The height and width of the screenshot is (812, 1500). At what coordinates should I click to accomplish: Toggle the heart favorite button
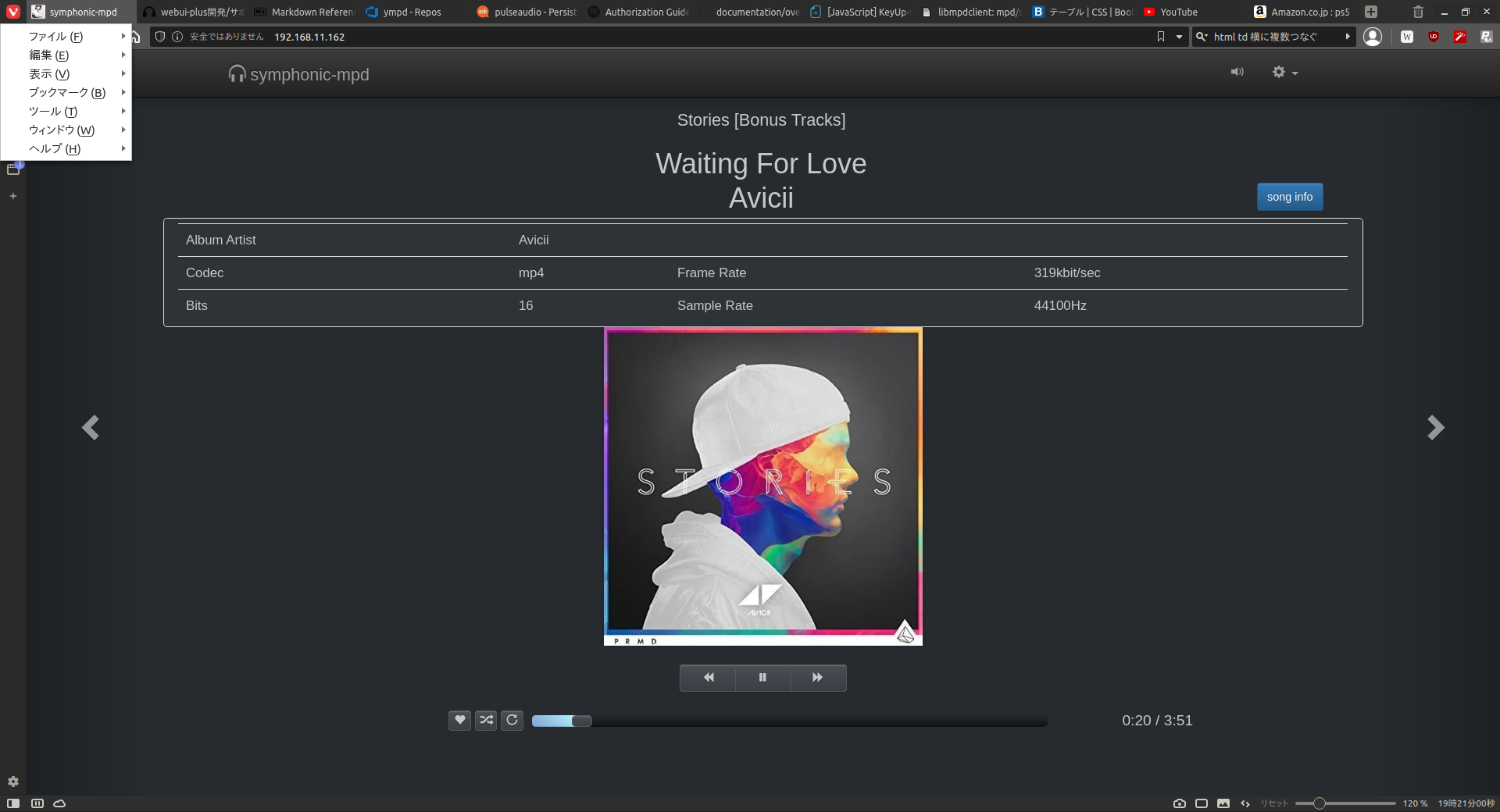click(x=460, y=720)
